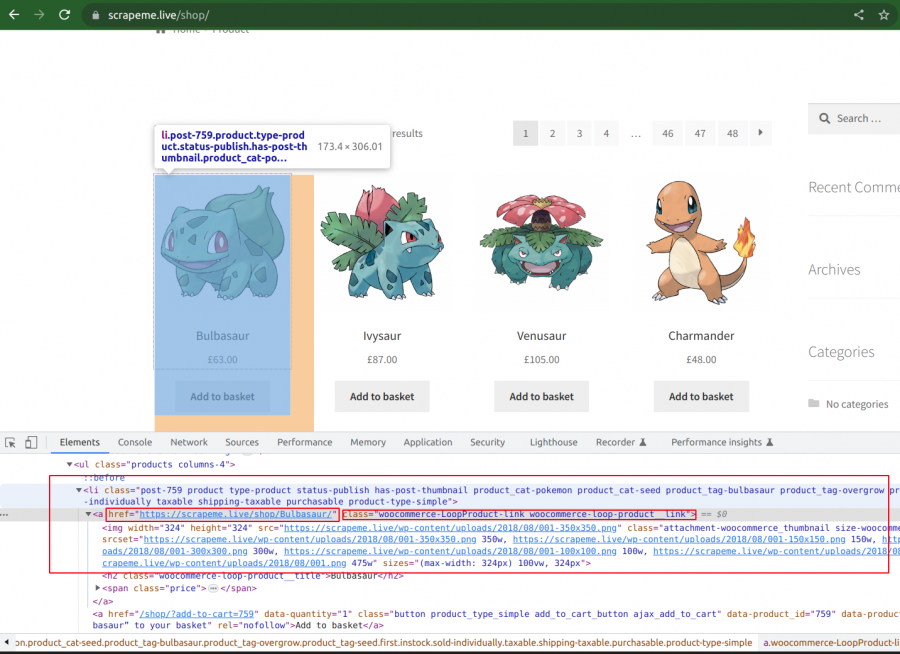Expand the ul products columns-4 node
Viewport: 900px width, 654px height.
coord(70,464)
